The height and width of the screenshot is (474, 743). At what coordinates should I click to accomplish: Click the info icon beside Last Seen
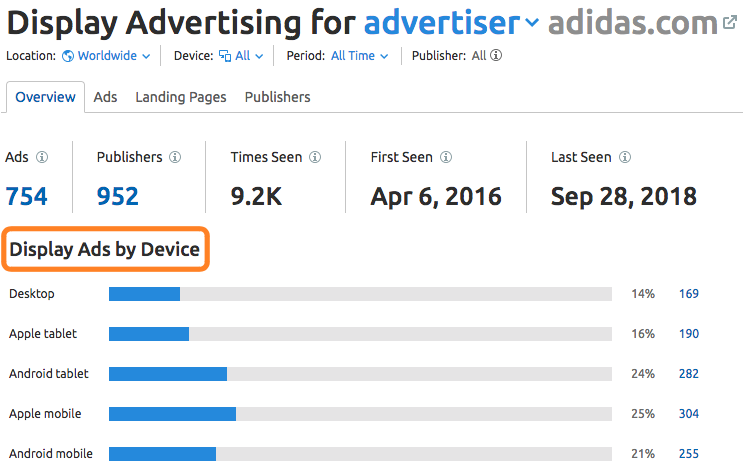(625, 157)
